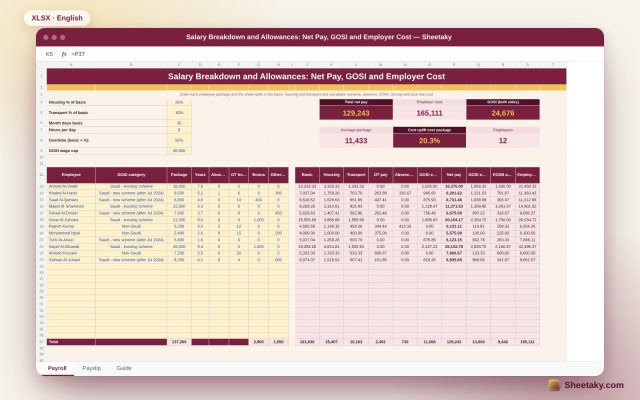The width and height of the screenshot is (640, 400).
Task: Click the Month days basis label
Action: (107, 123)
